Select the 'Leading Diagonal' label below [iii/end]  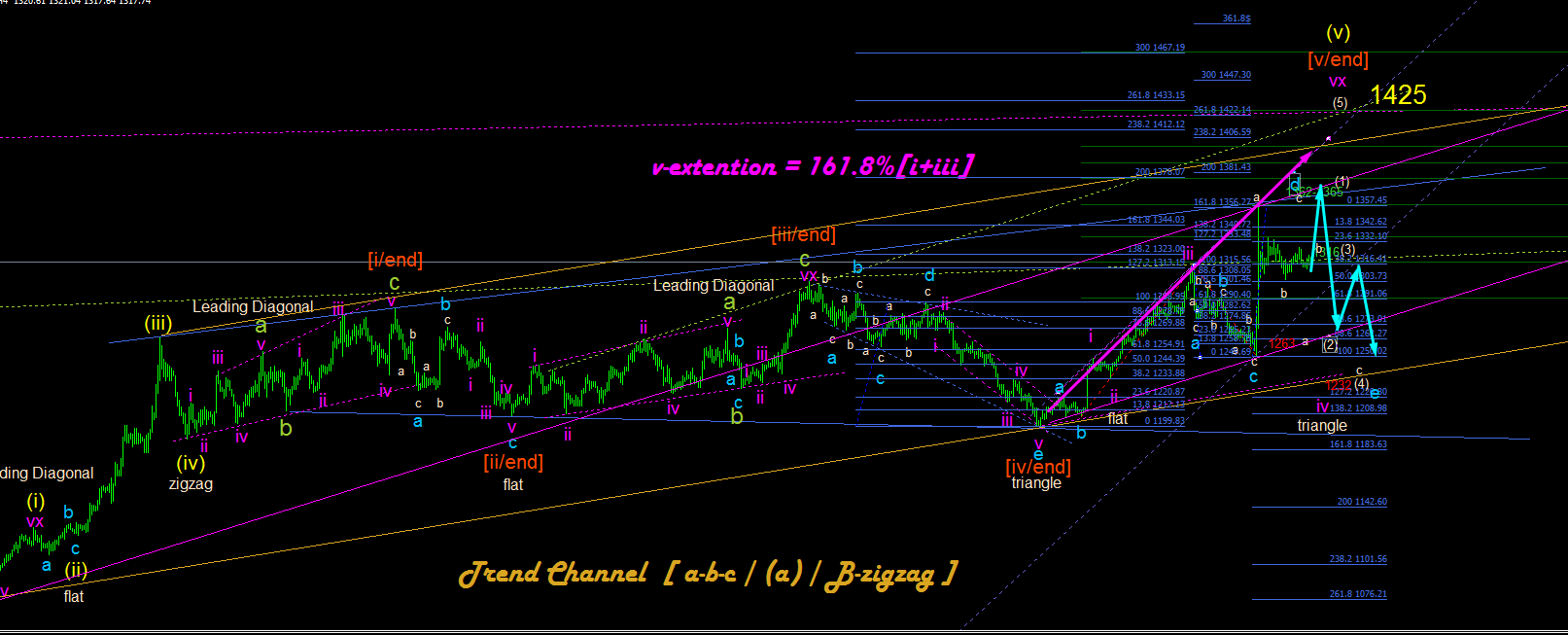click(x=714, y=285)
